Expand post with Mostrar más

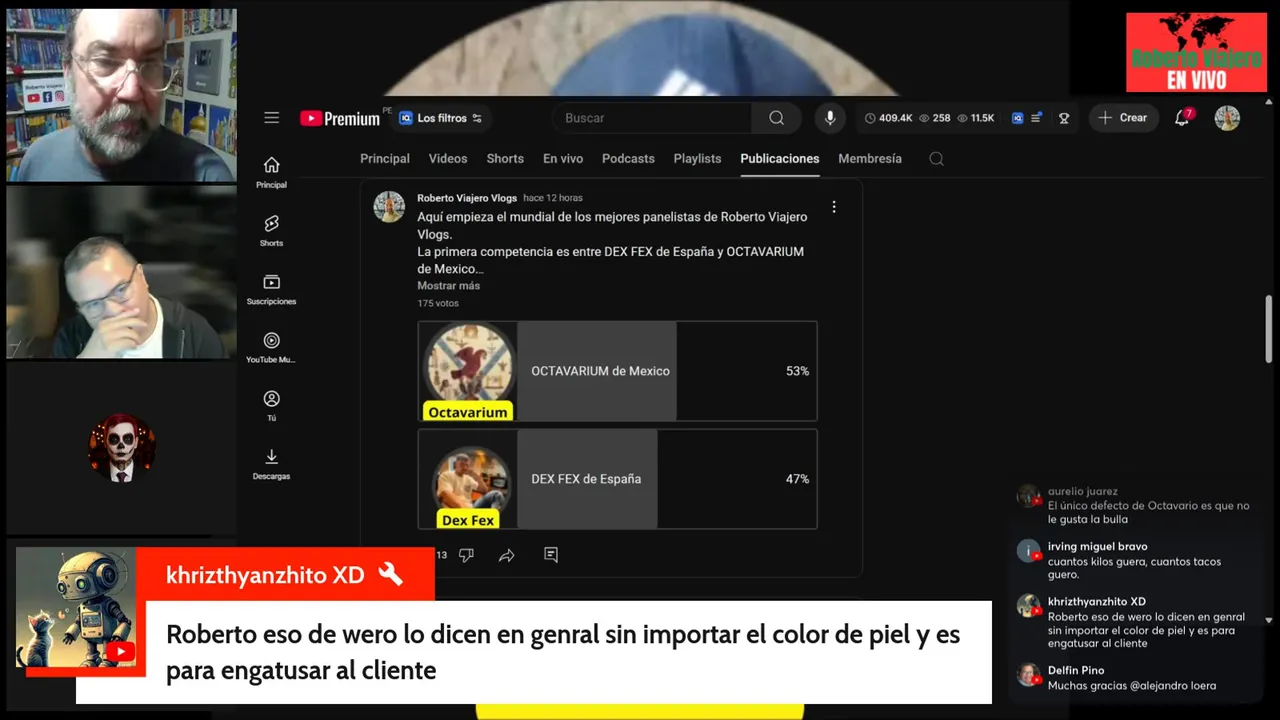point(448,286)
